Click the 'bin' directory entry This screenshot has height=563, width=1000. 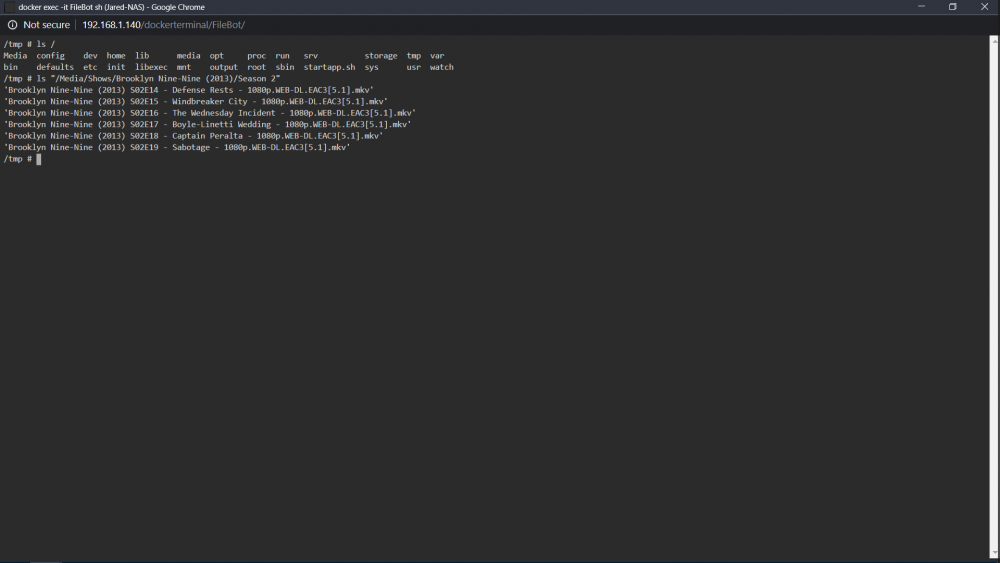click(11, 67)
